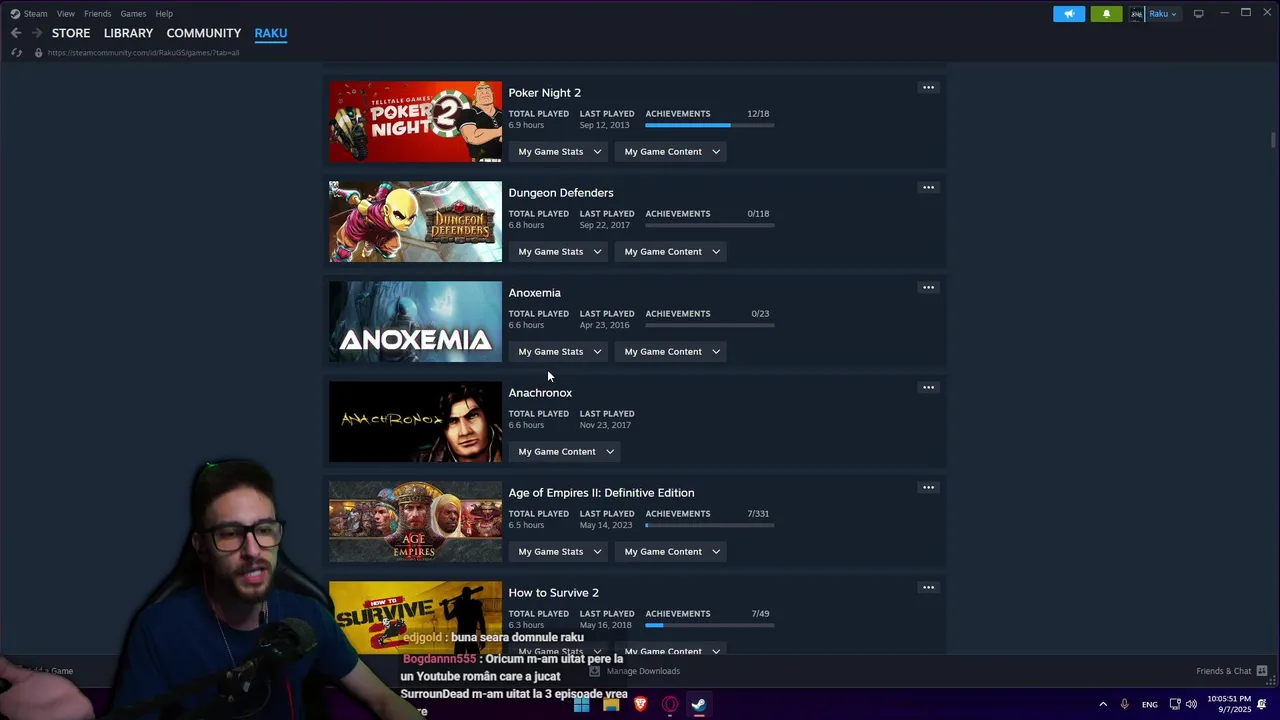
Task: Expand My Game Content for Dungeon Defenders
Action: pos(672,252)
